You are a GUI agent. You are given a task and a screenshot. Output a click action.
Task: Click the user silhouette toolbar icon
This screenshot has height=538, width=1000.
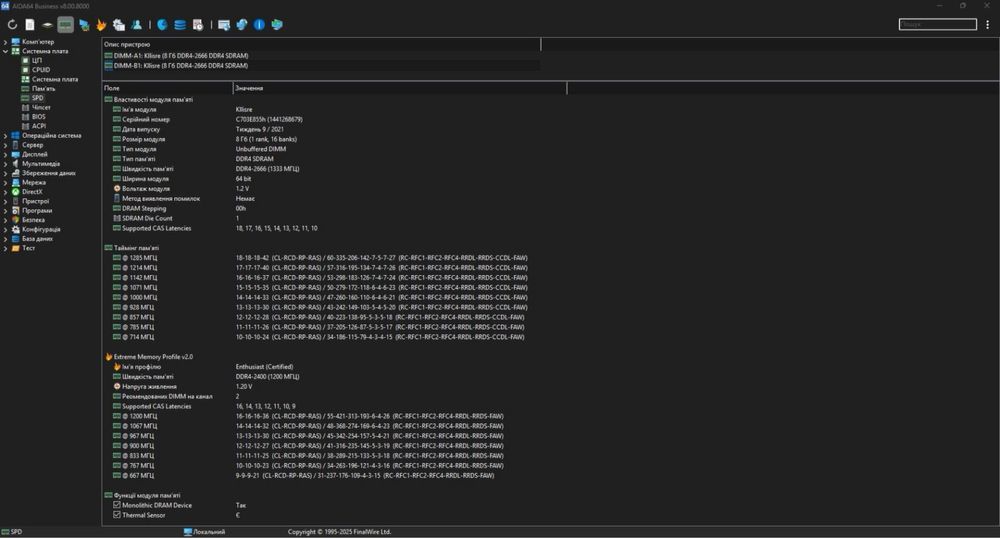[x=136, y=25]
